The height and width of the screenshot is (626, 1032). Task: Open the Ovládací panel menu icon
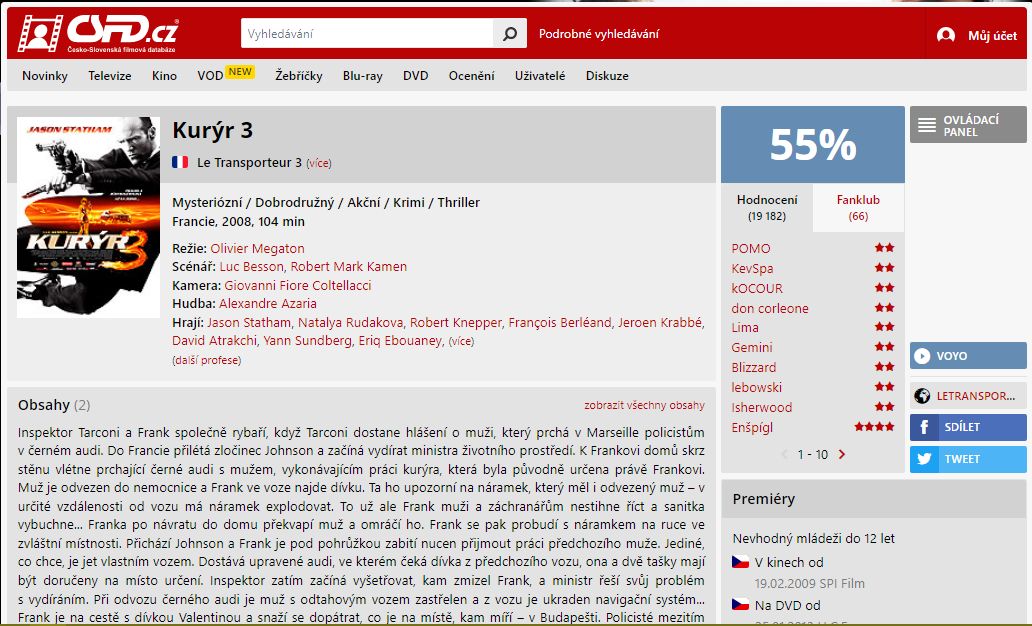(x=927, y=125)
